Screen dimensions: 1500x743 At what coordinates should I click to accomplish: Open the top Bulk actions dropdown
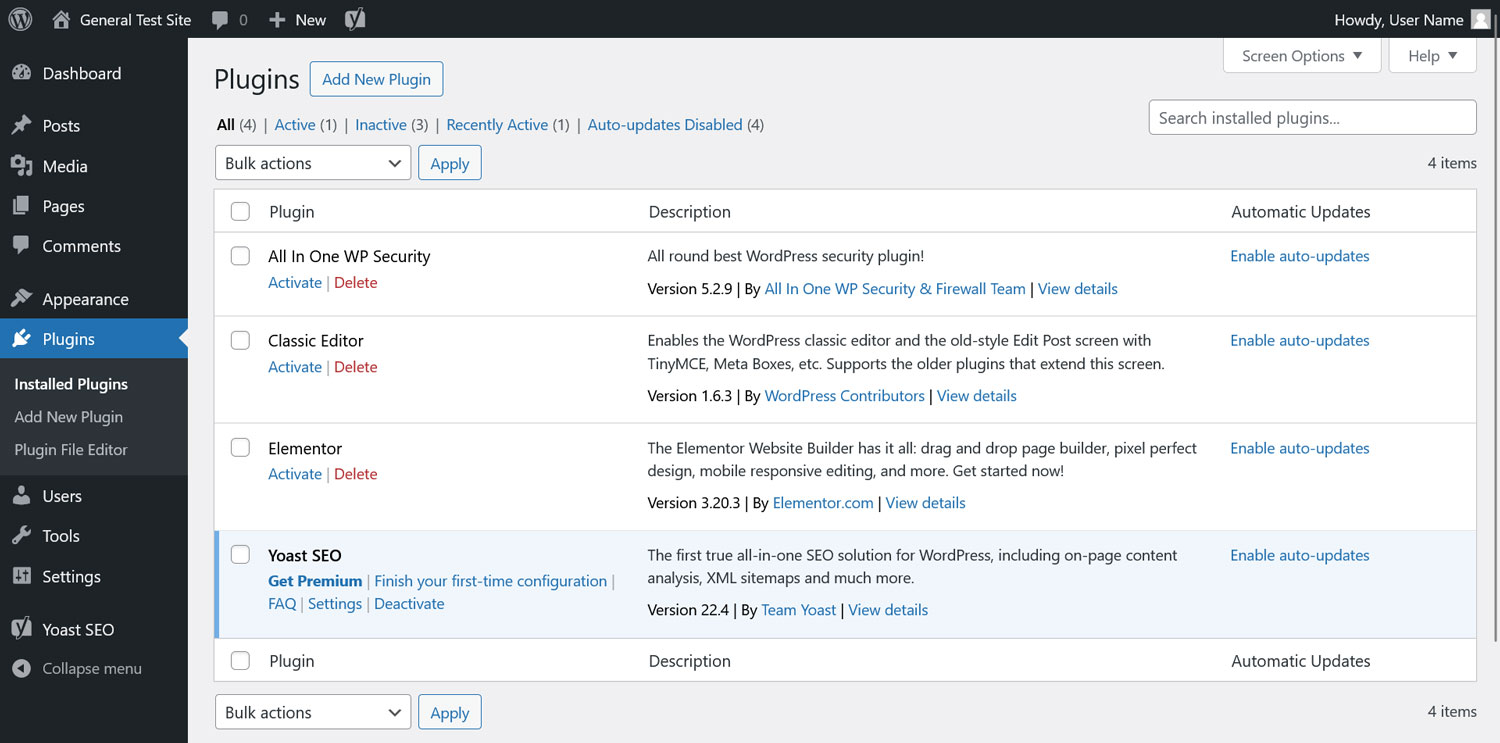tap(312, 163)
